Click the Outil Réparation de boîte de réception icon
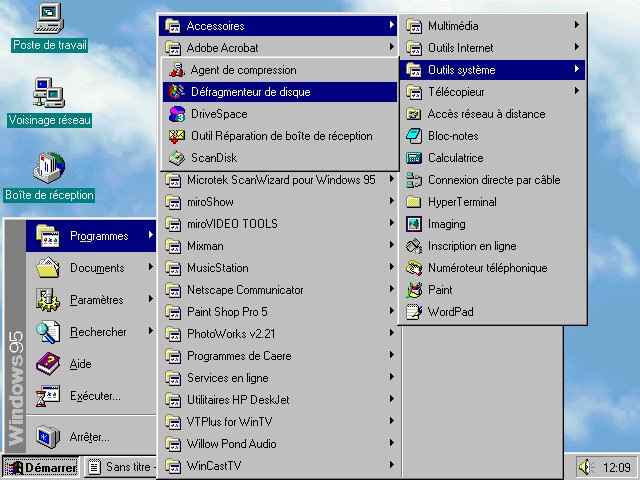The image size is (640, 480). pos(177,136)
